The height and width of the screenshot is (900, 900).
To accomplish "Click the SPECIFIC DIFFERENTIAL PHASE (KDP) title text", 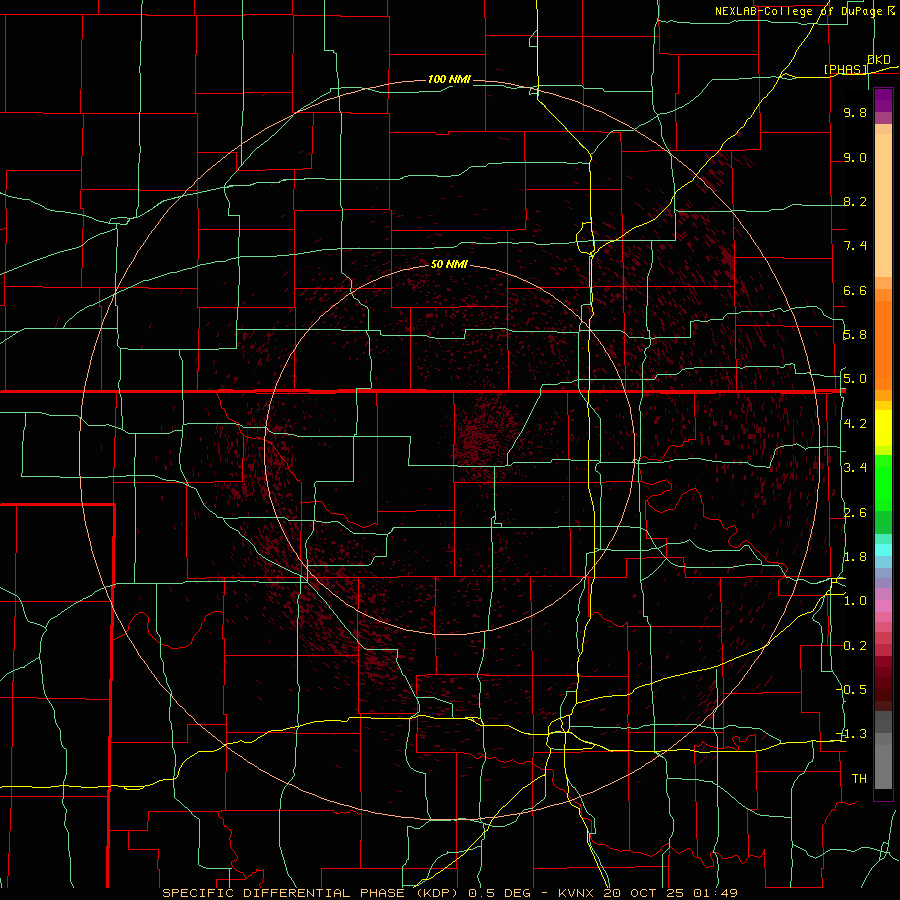I will coord(312,893).
